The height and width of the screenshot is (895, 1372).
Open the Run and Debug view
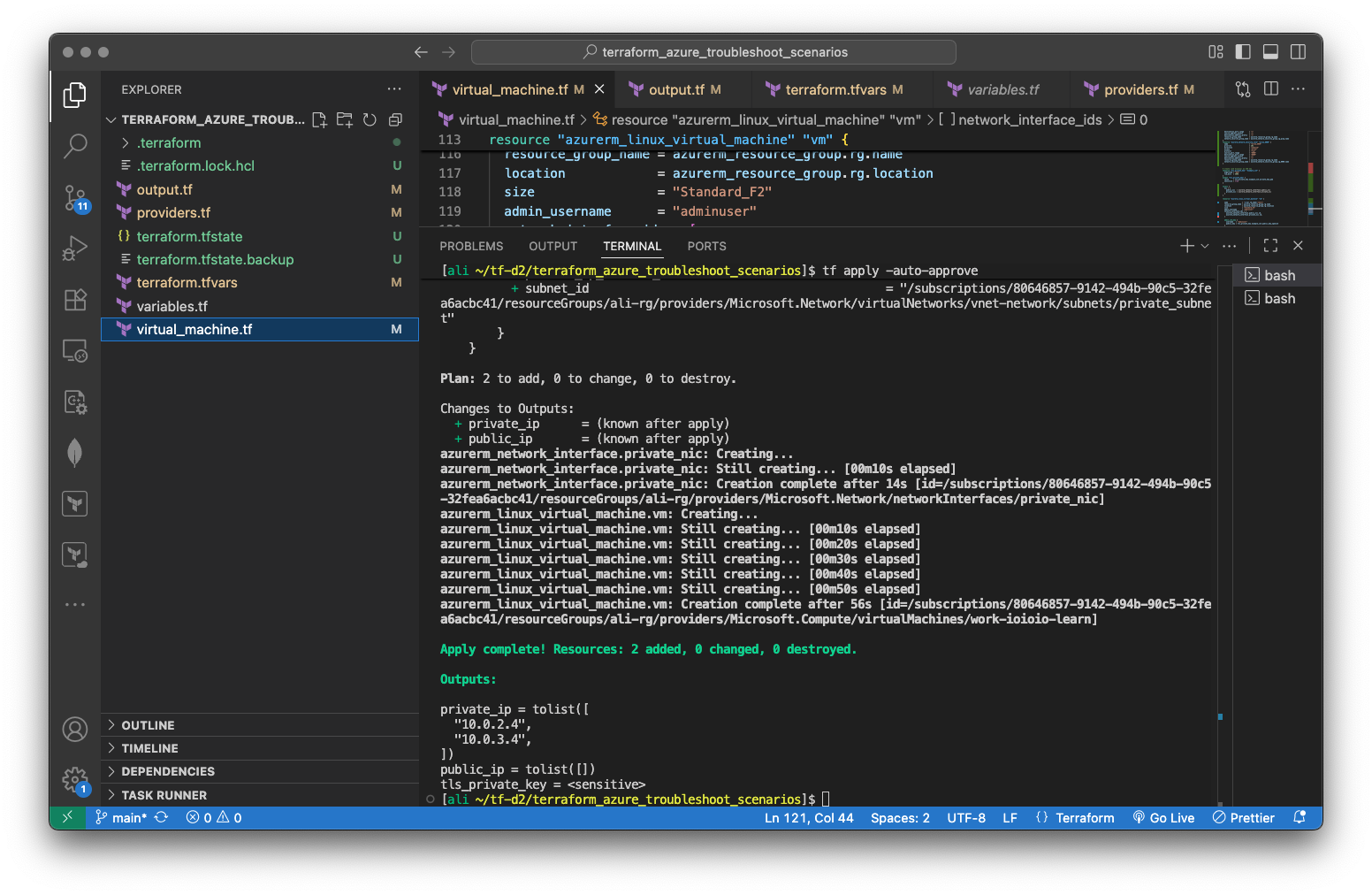75,249
